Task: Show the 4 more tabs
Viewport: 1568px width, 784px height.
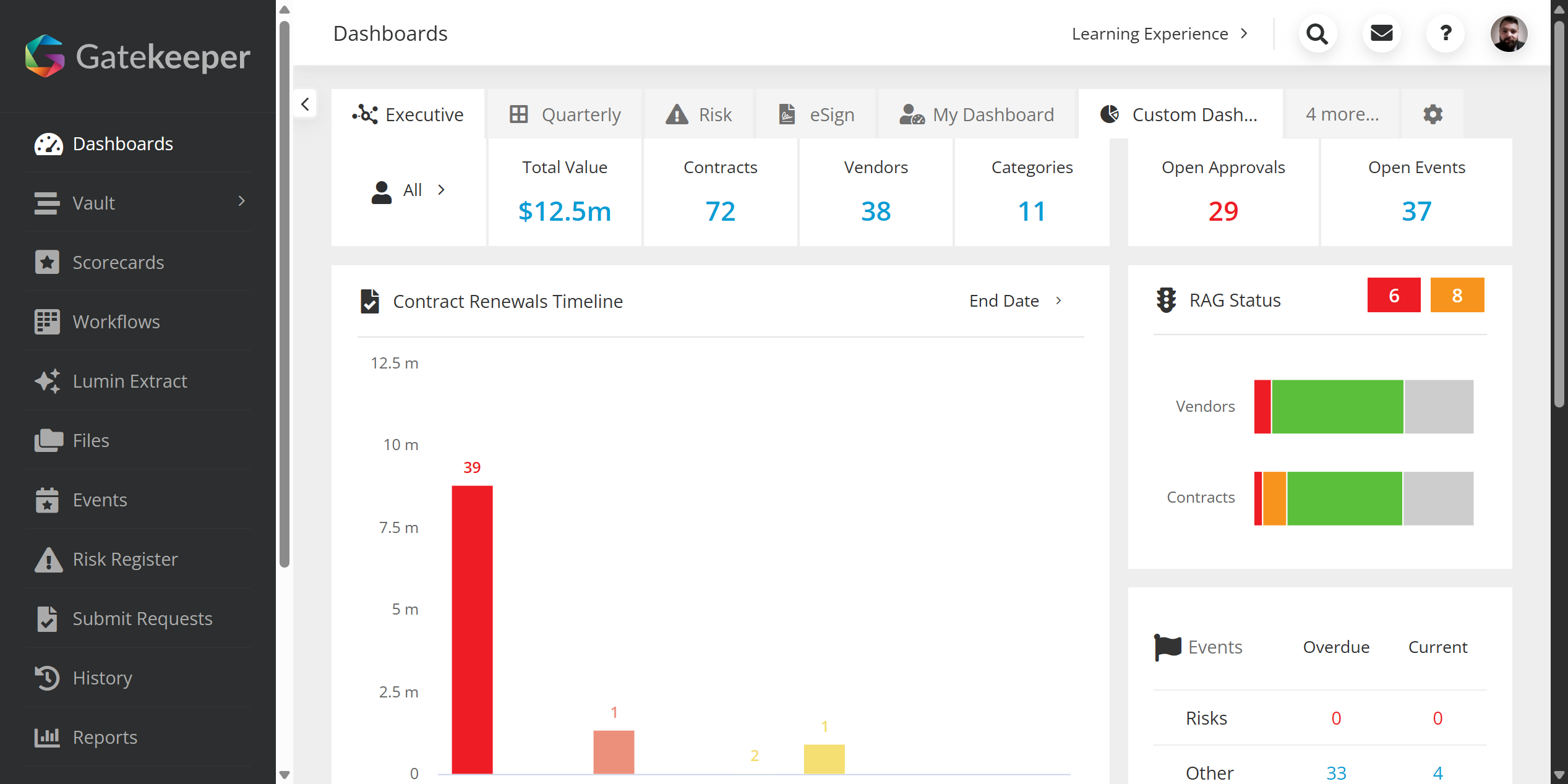Action: click(1342, 114)
